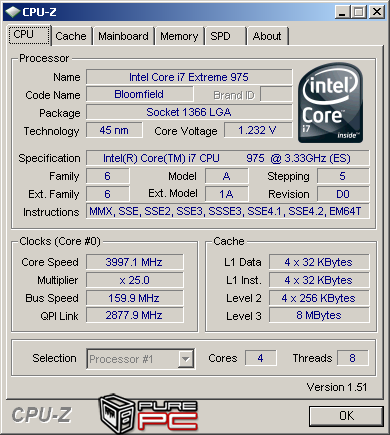Click the Processor #1 combo box field
The height and width of the screenshot is (435, 390).
pos(141,359)
